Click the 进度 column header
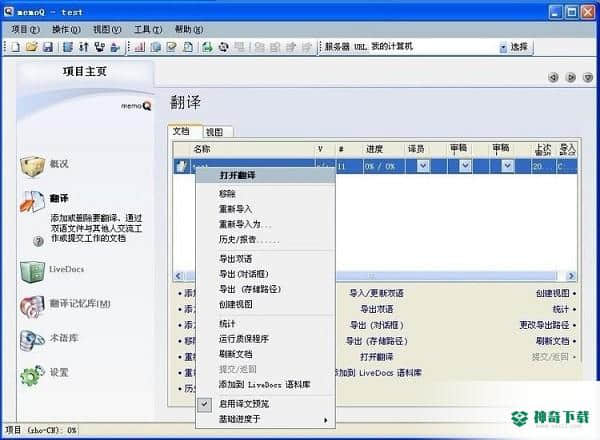The image size is (600, 440). (x=383, y=149)
